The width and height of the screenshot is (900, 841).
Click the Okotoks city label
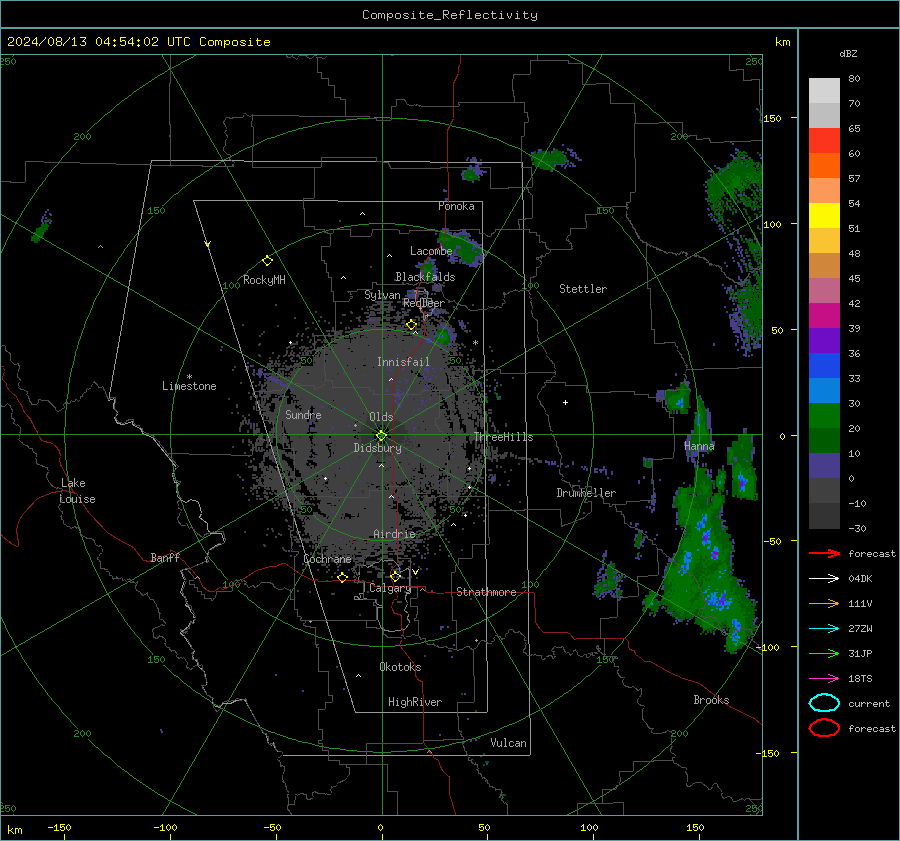pos(400,667)
